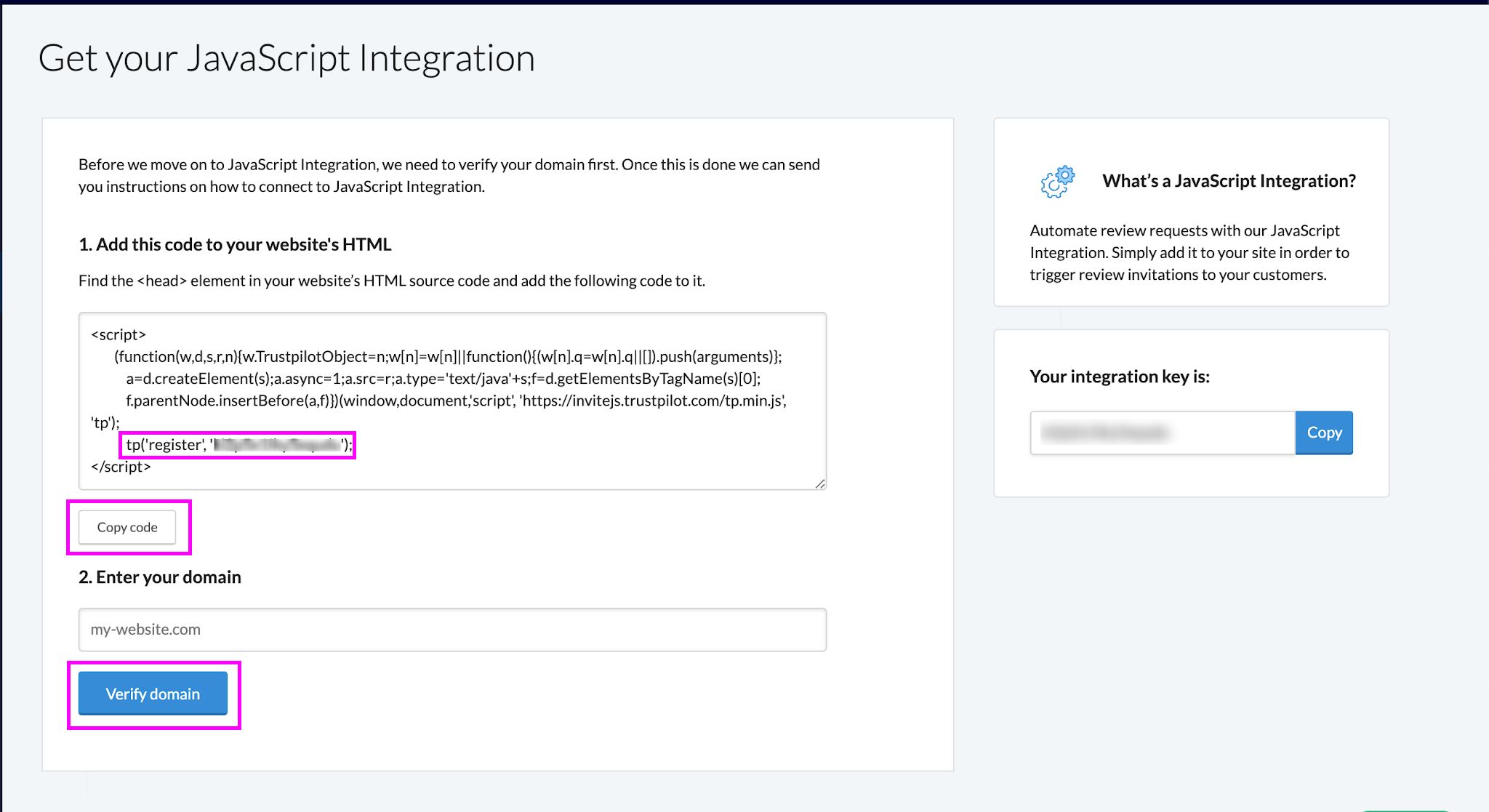Click the gear icon beside JavaScript Integration heading
1489x812 pixels.
pyautogui.click(x=1057, y=181)
